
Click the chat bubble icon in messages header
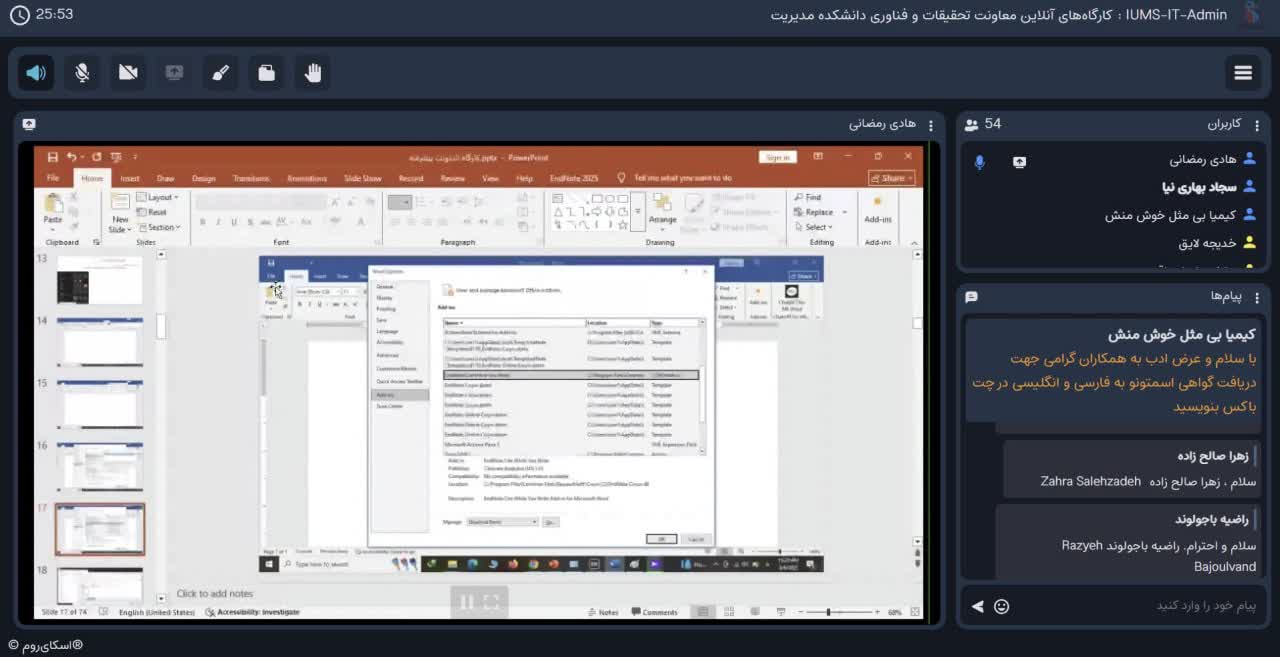point(971,297)
